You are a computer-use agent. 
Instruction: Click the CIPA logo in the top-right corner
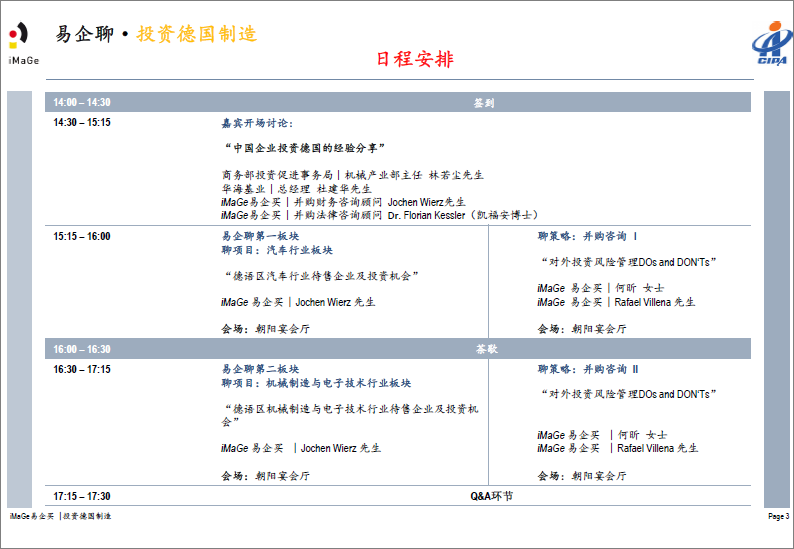point(770,46)
